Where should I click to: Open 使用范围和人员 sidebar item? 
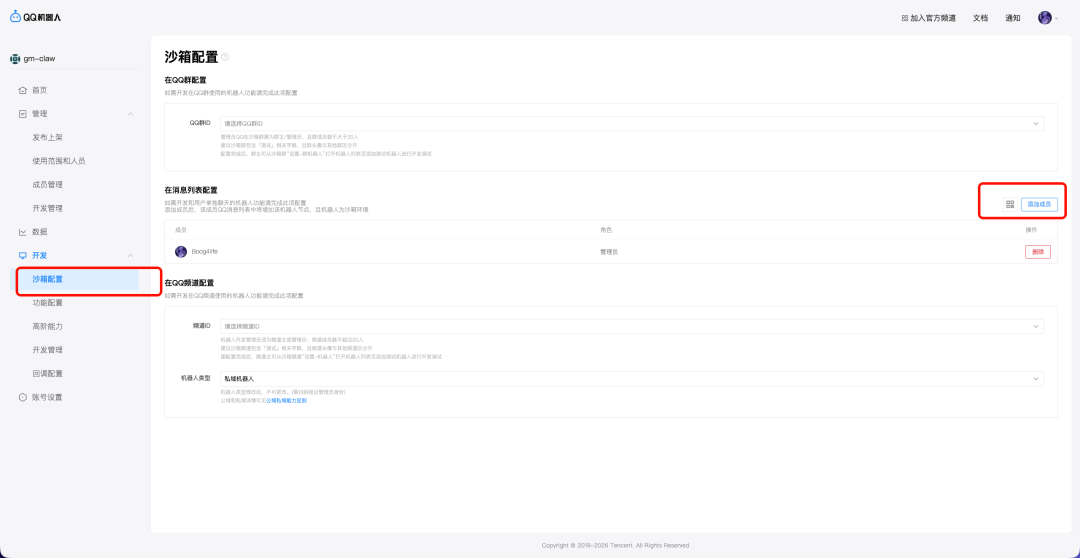tap(59, 161)
